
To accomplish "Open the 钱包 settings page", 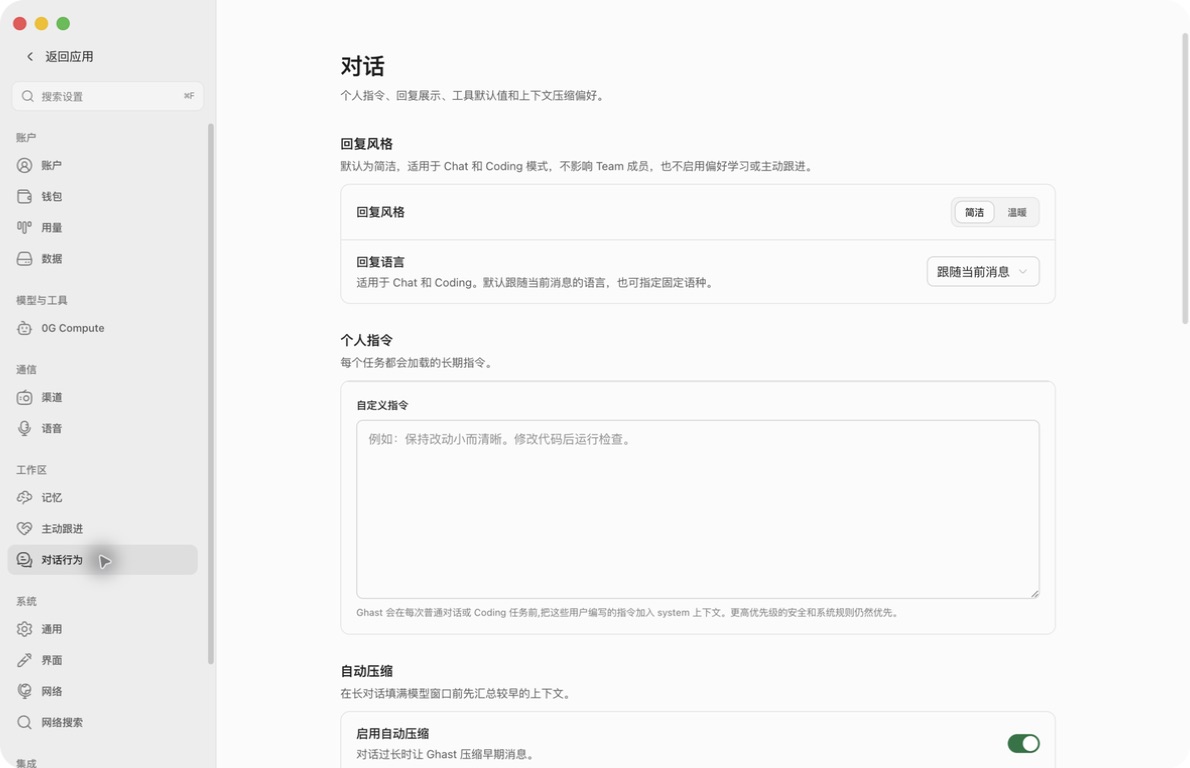I will [102, 197].
